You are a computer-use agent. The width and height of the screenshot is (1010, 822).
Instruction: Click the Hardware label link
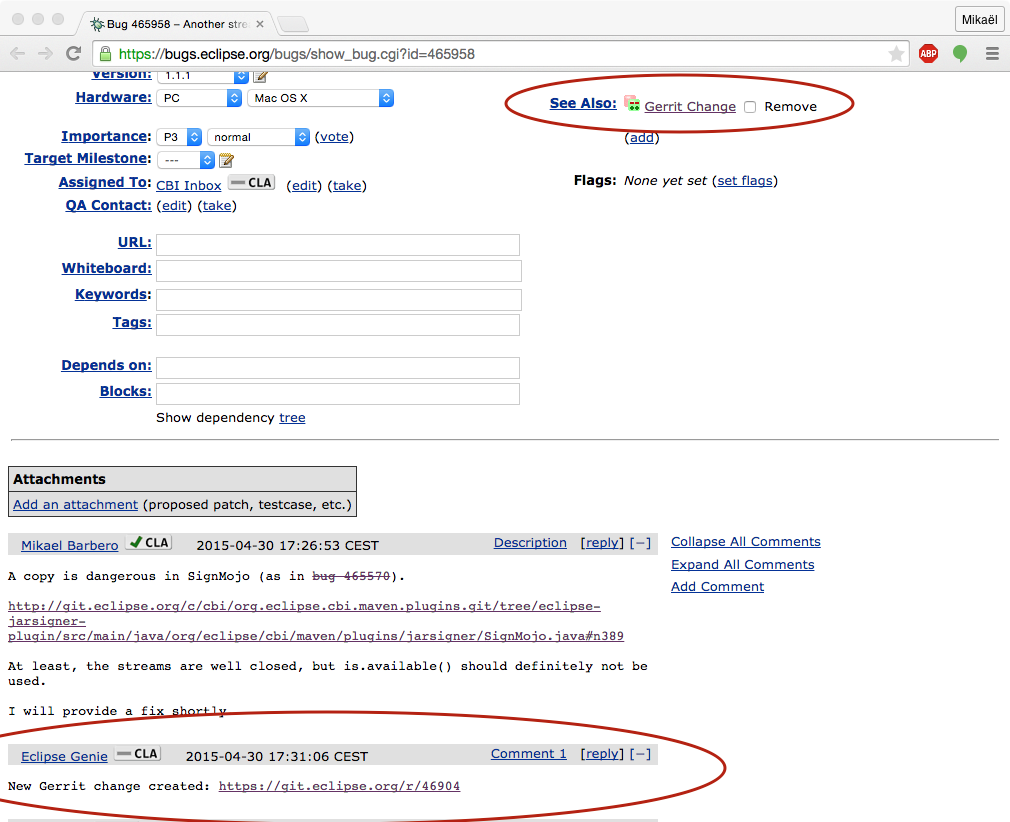pos(113,97)
